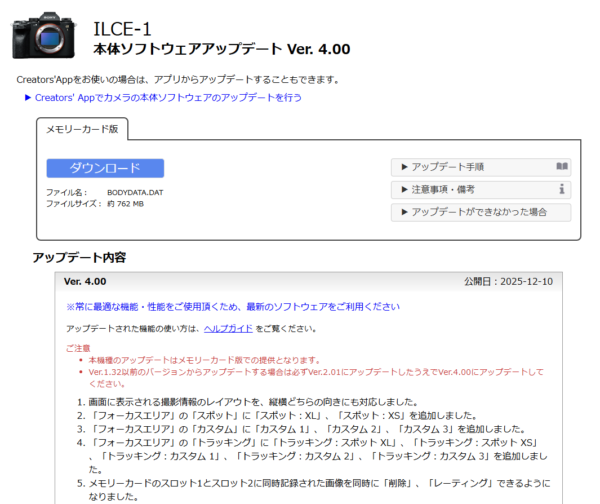Viewport: 600px width, 504px height.
Task: Click the release date 公開日：2025-12-10
Action: [x=509, y=281]
